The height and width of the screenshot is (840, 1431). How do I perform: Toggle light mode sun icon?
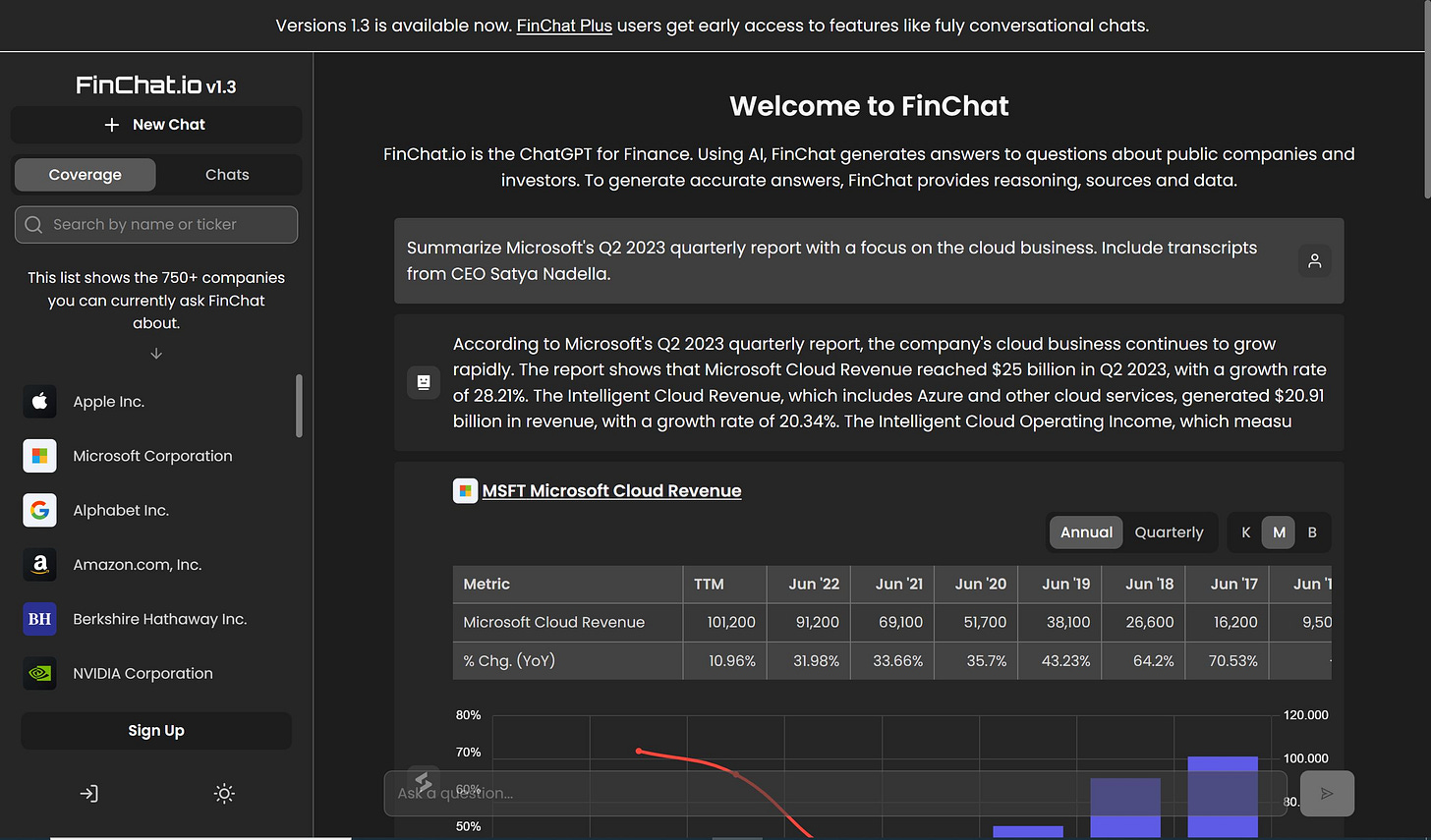click(224, 793)
